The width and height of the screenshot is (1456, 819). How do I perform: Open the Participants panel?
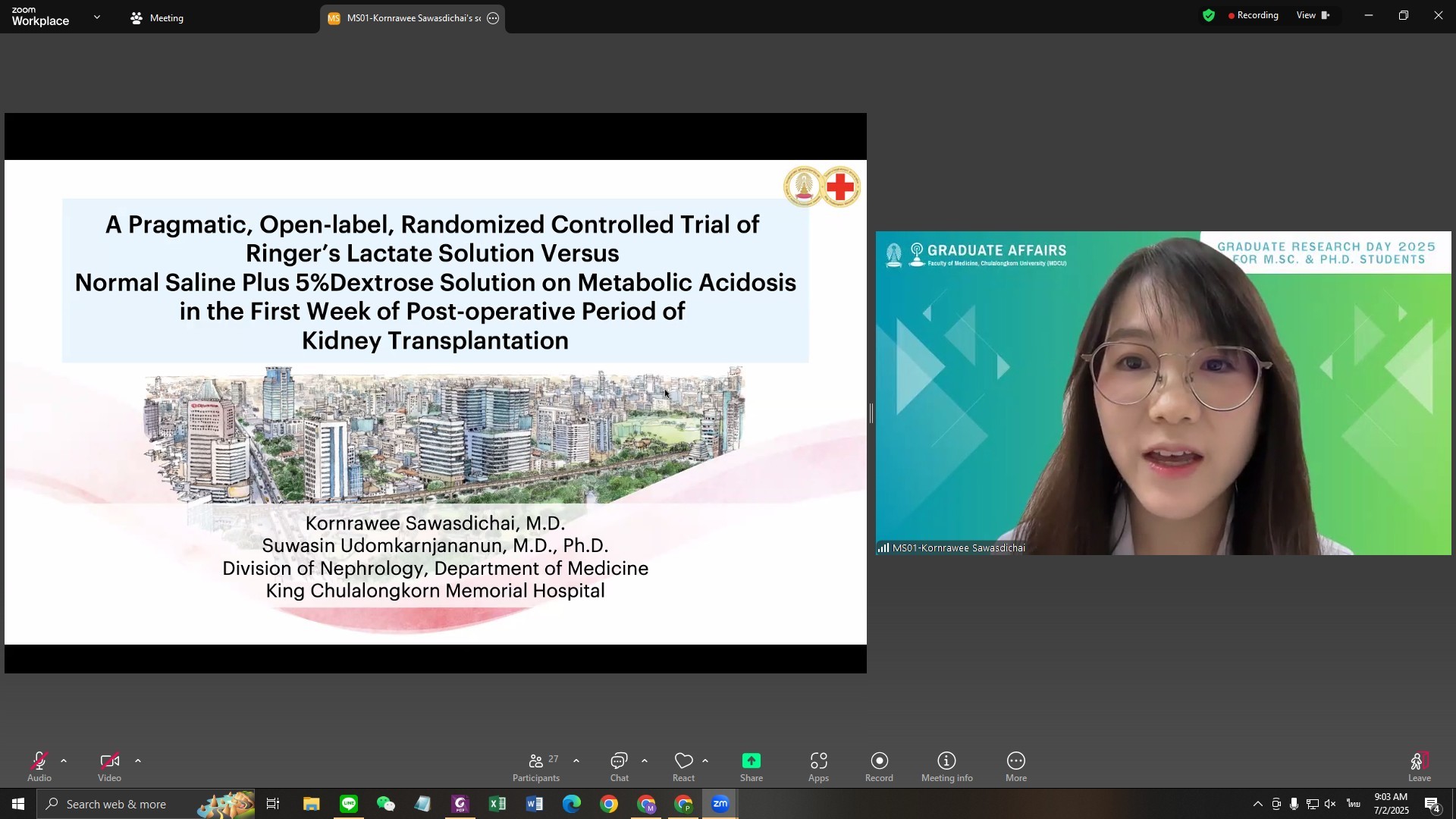536,767
